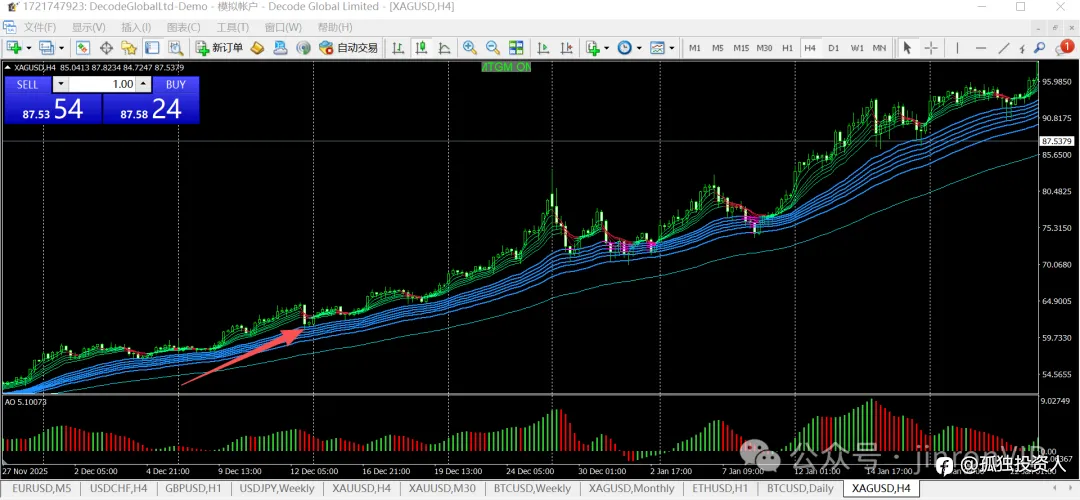Expand the Profiles dropdown arrow
Viewport: 1080px width, 500px height.
click(62, 48)
